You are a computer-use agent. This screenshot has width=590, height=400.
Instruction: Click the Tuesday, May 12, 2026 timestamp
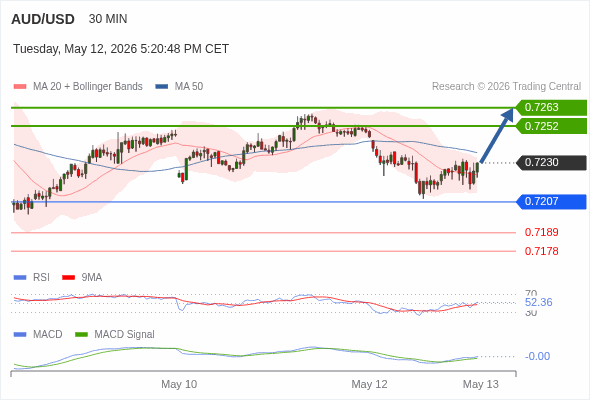click(121, 49)
